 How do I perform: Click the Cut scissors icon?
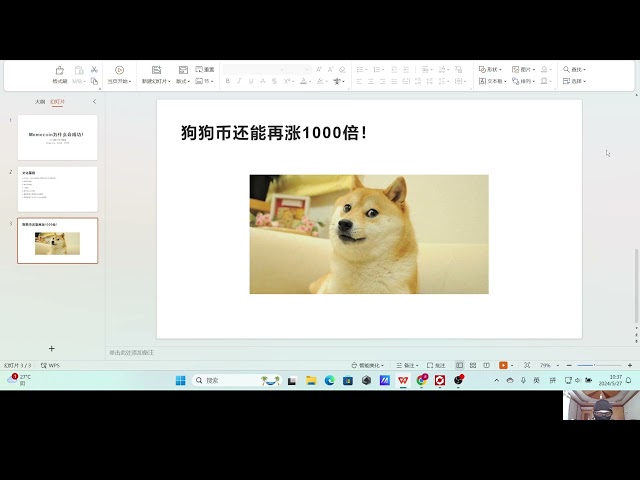coord(94,69)
